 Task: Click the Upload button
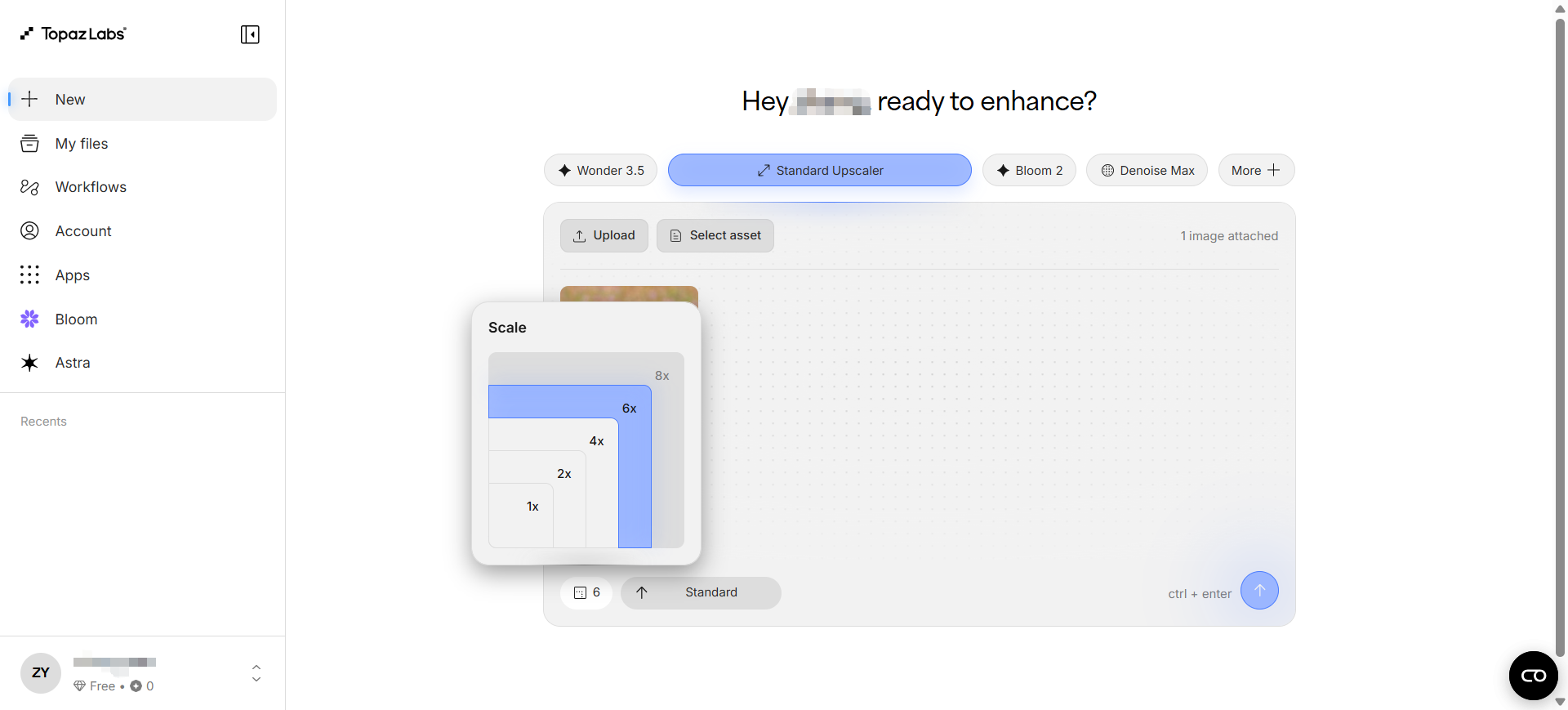(x=604, y=235)
